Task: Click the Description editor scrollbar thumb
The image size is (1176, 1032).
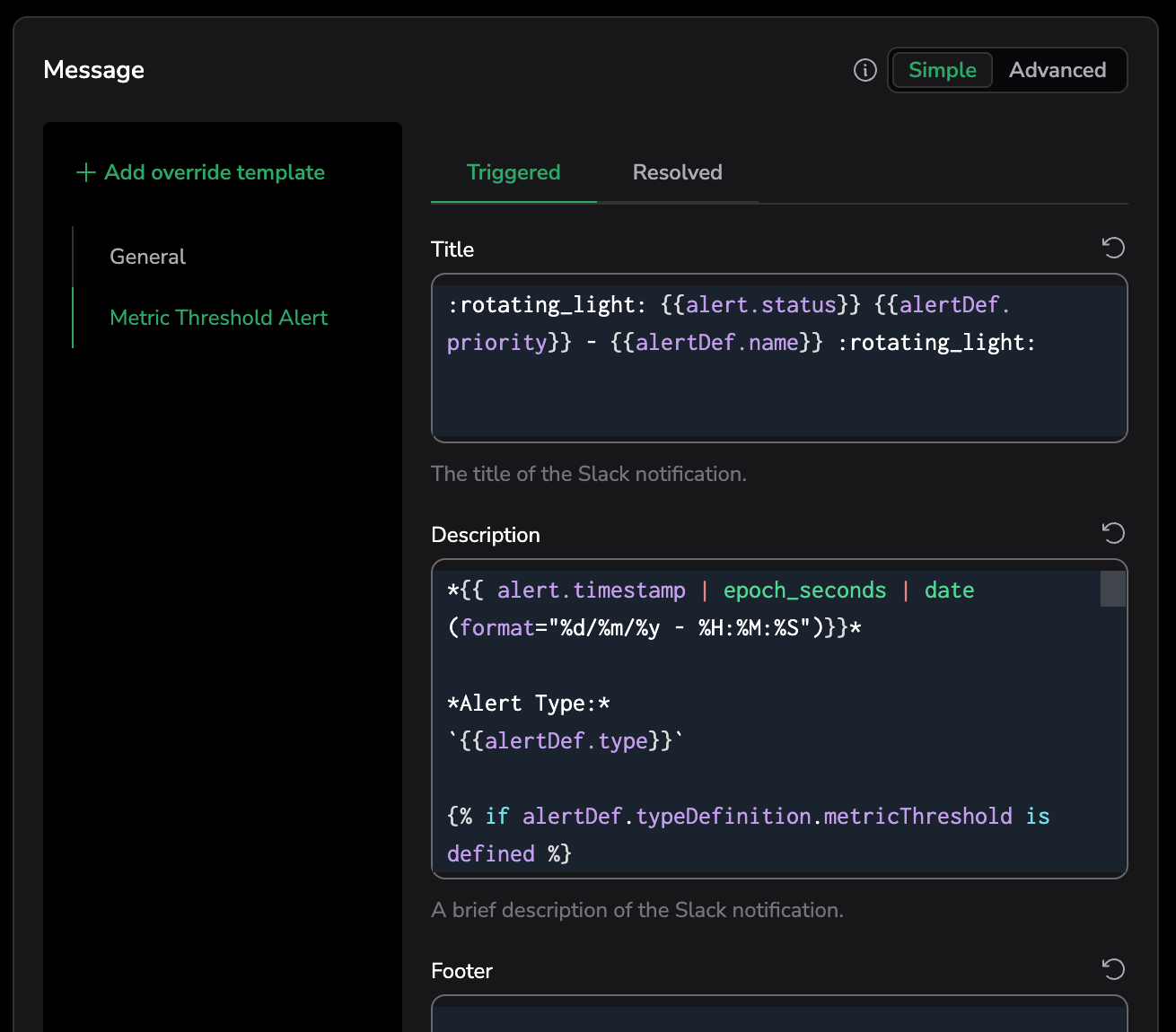Action: (x=1112, y=589)
